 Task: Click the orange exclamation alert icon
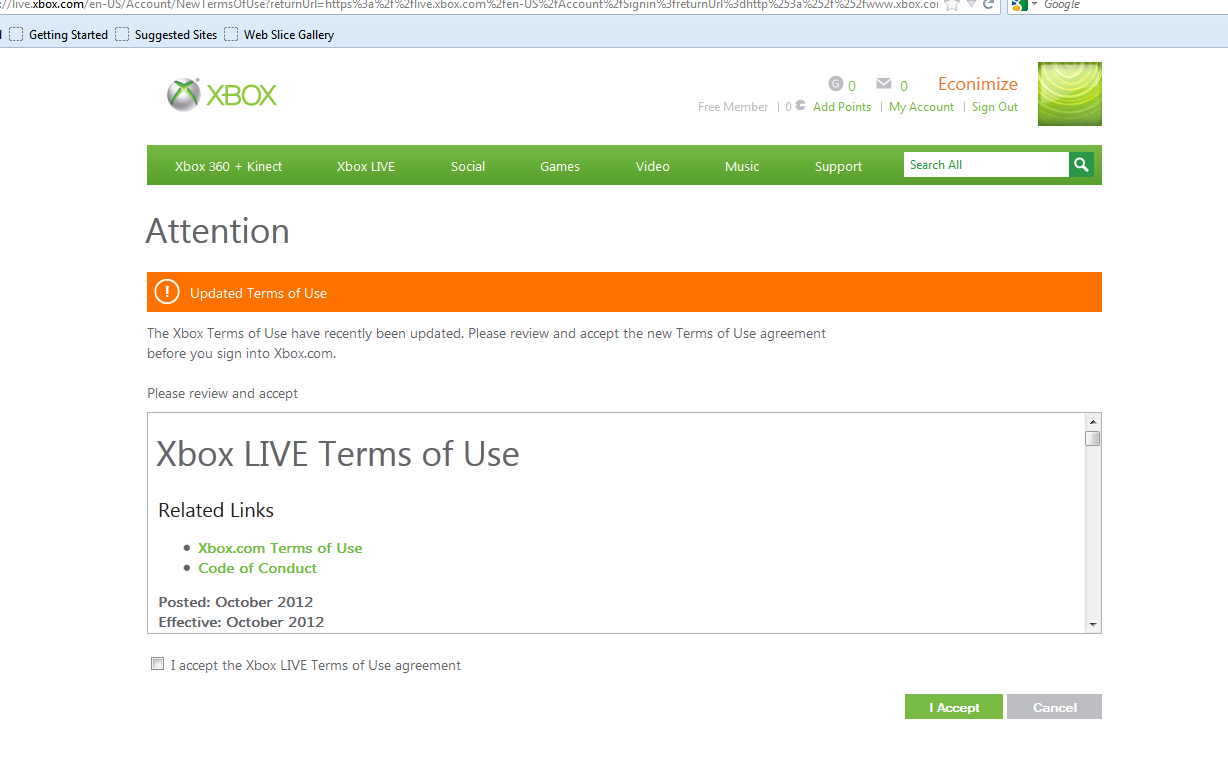click(167, 292)
